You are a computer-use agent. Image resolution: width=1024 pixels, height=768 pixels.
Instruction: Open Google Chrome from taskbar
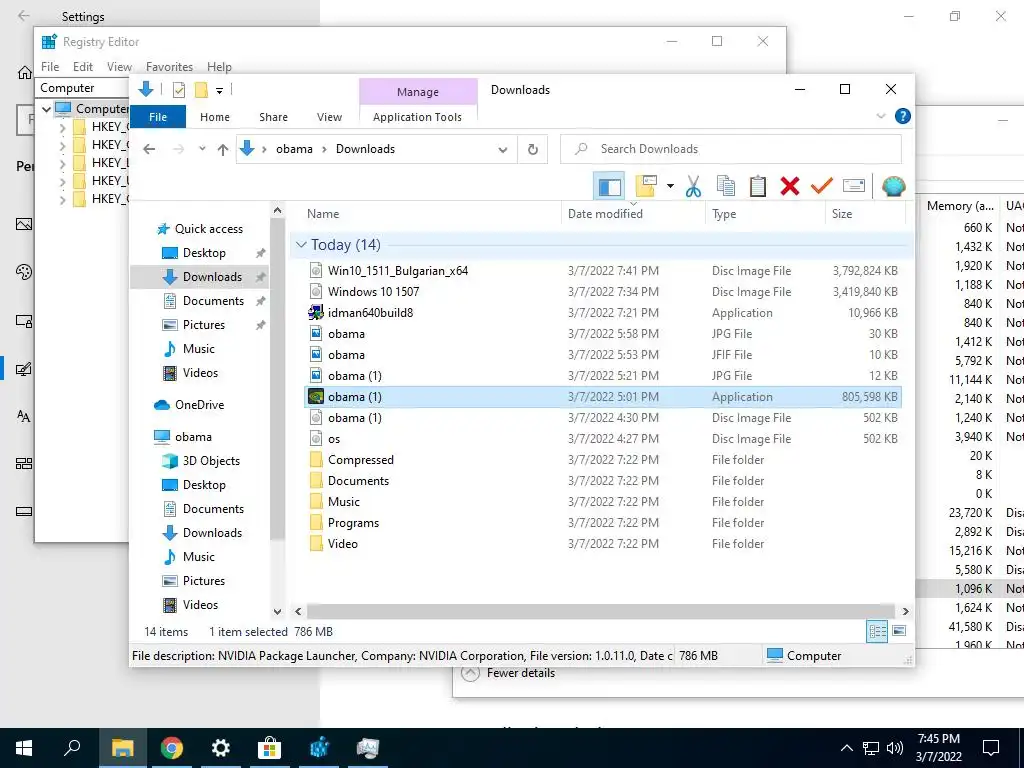[172, 748]
